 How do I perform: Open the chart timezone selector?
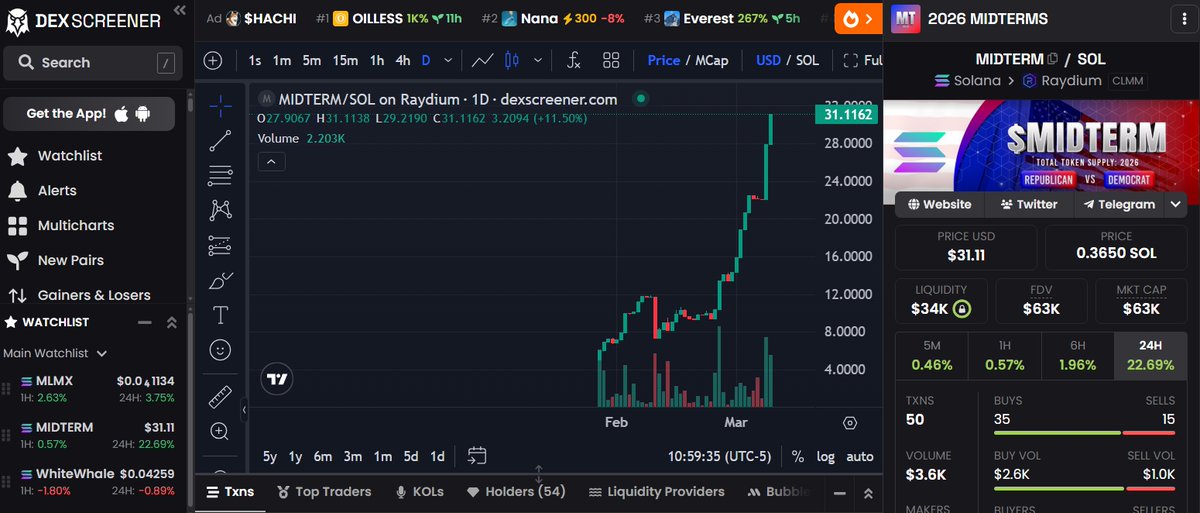(x=720, y=456)
